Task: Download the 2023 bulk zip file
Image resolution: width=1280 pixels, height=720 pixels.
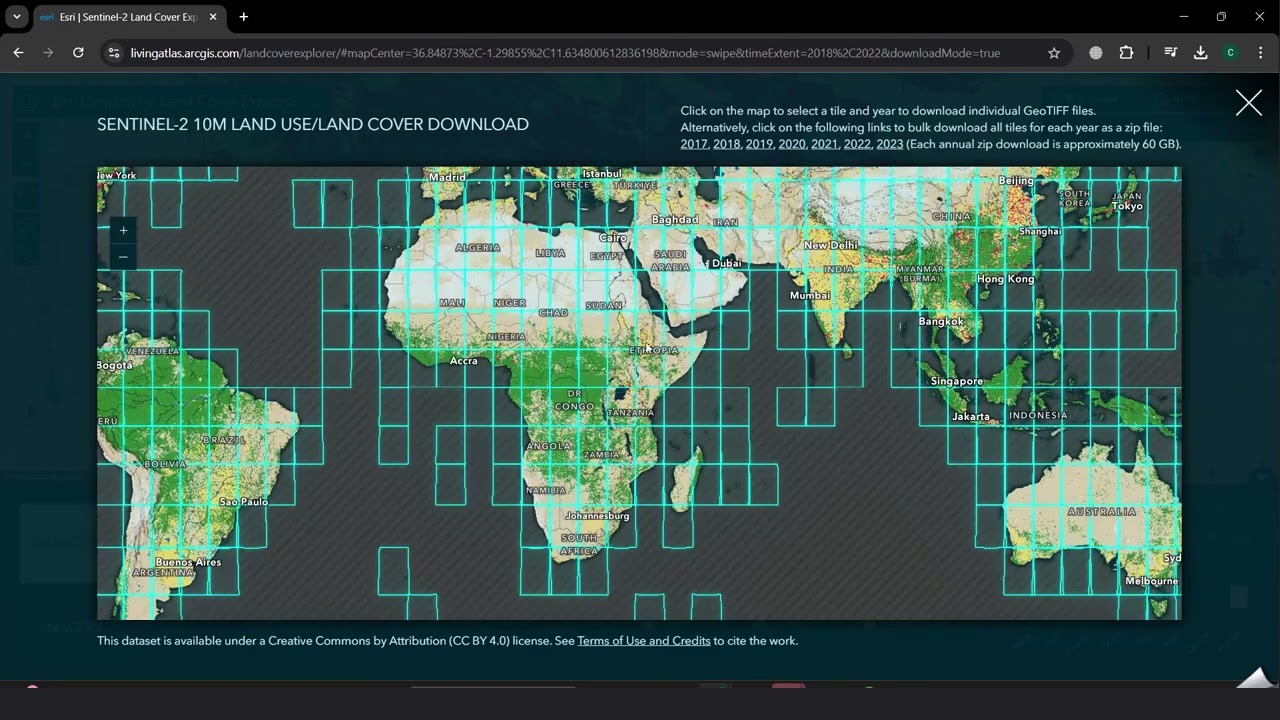Action: point(889,144)
